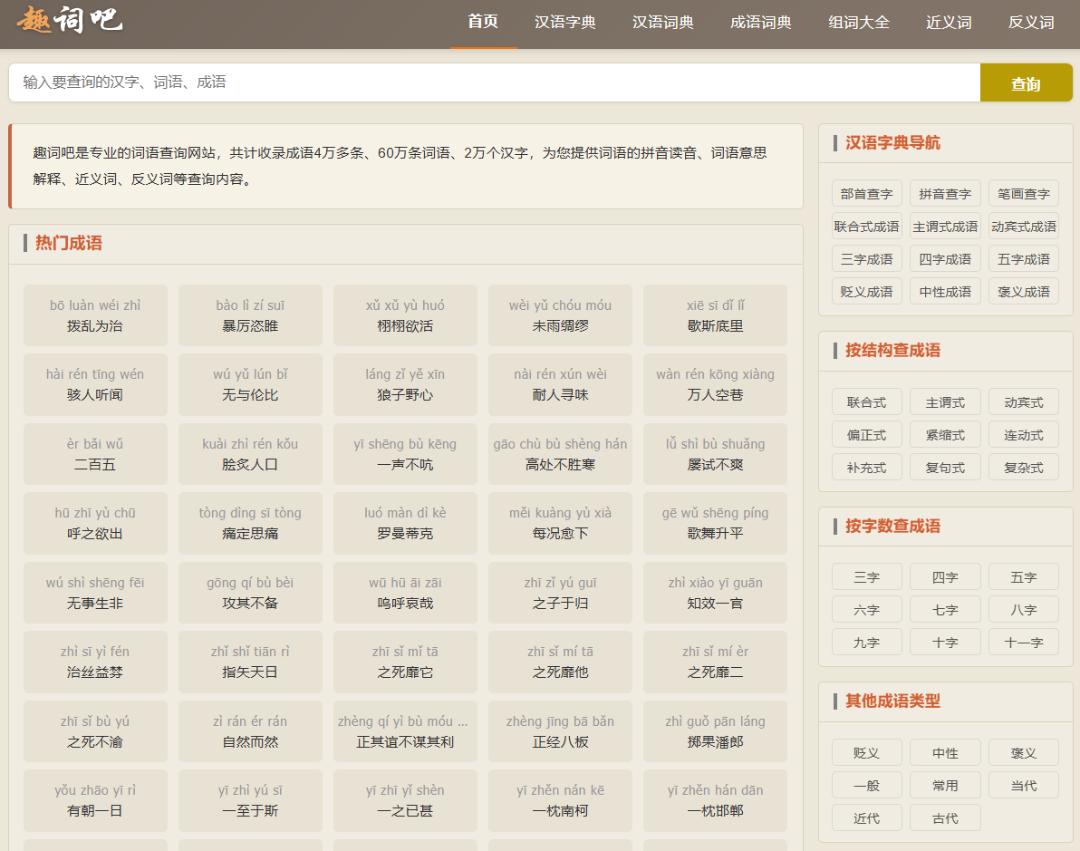Open the idiom 攻其不备
1080x851 pixels.
(250, 593)
